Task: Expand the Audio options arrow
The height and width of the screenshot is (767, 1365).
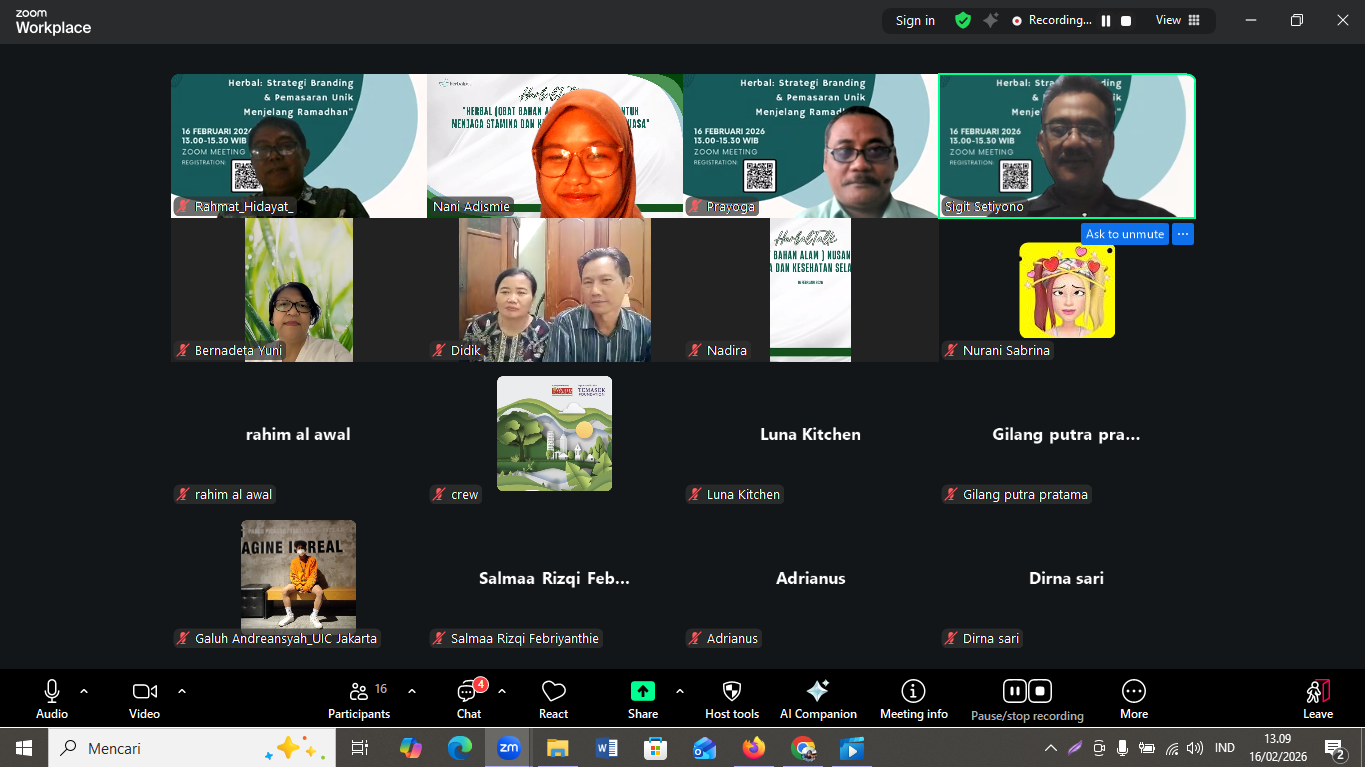Action: click(84, 691)
